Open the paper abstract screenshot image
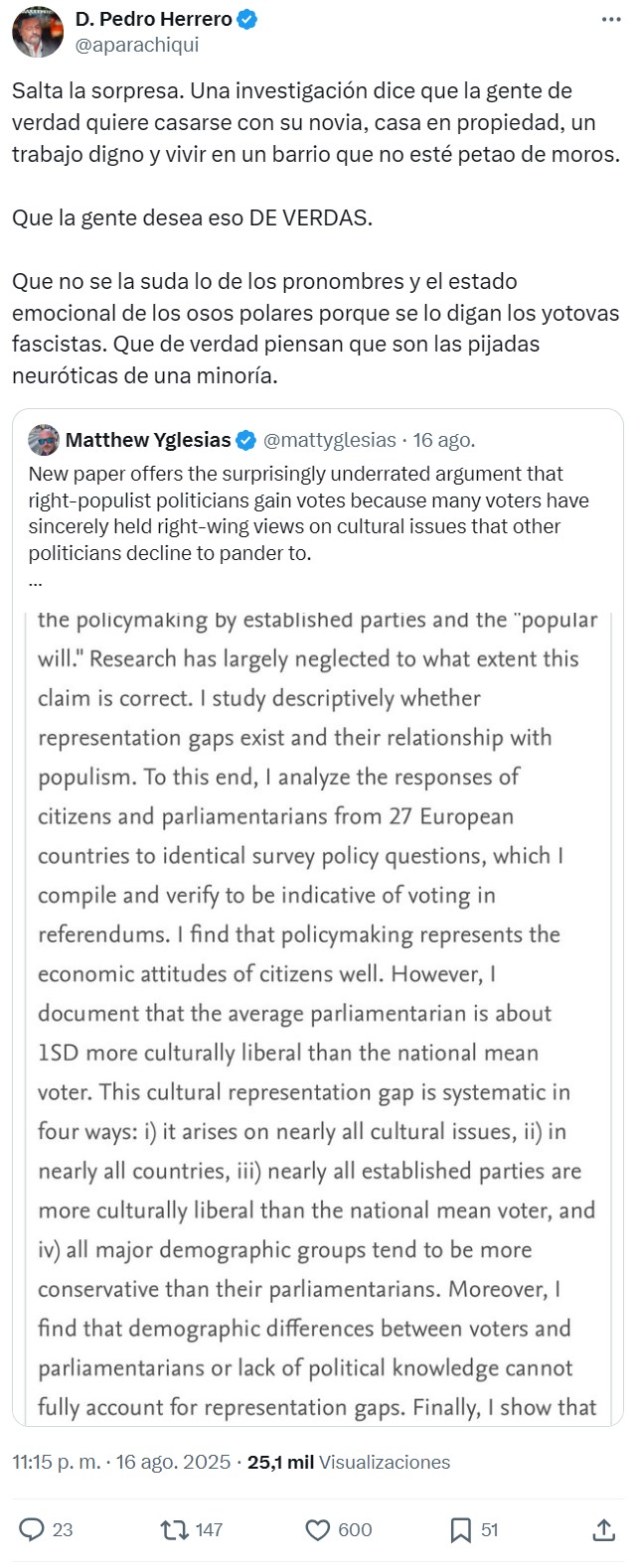This screenshot has width=637, height=1568. click(318, 1013)
